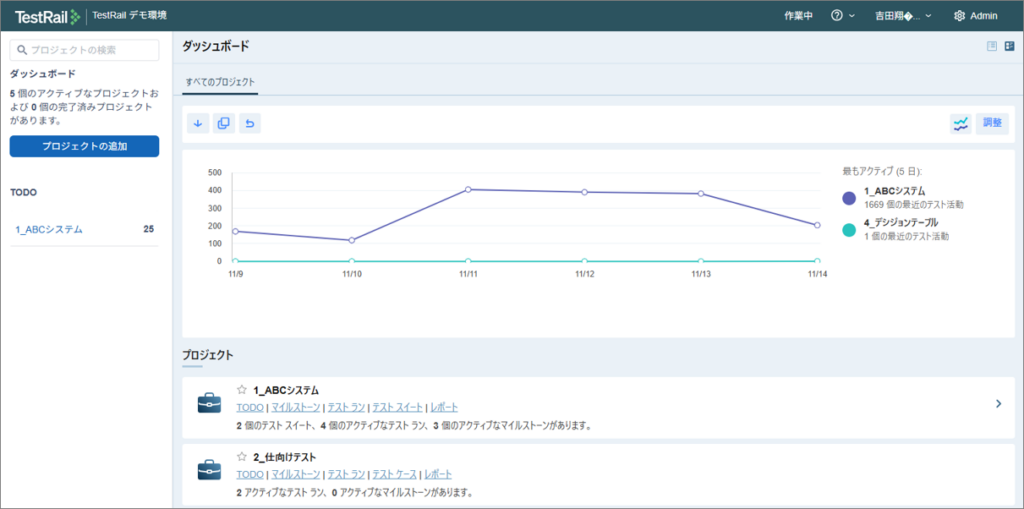Click the down-arrow icon in the dashboard toolbar
1024x509 pixels.
click(198, 123)
